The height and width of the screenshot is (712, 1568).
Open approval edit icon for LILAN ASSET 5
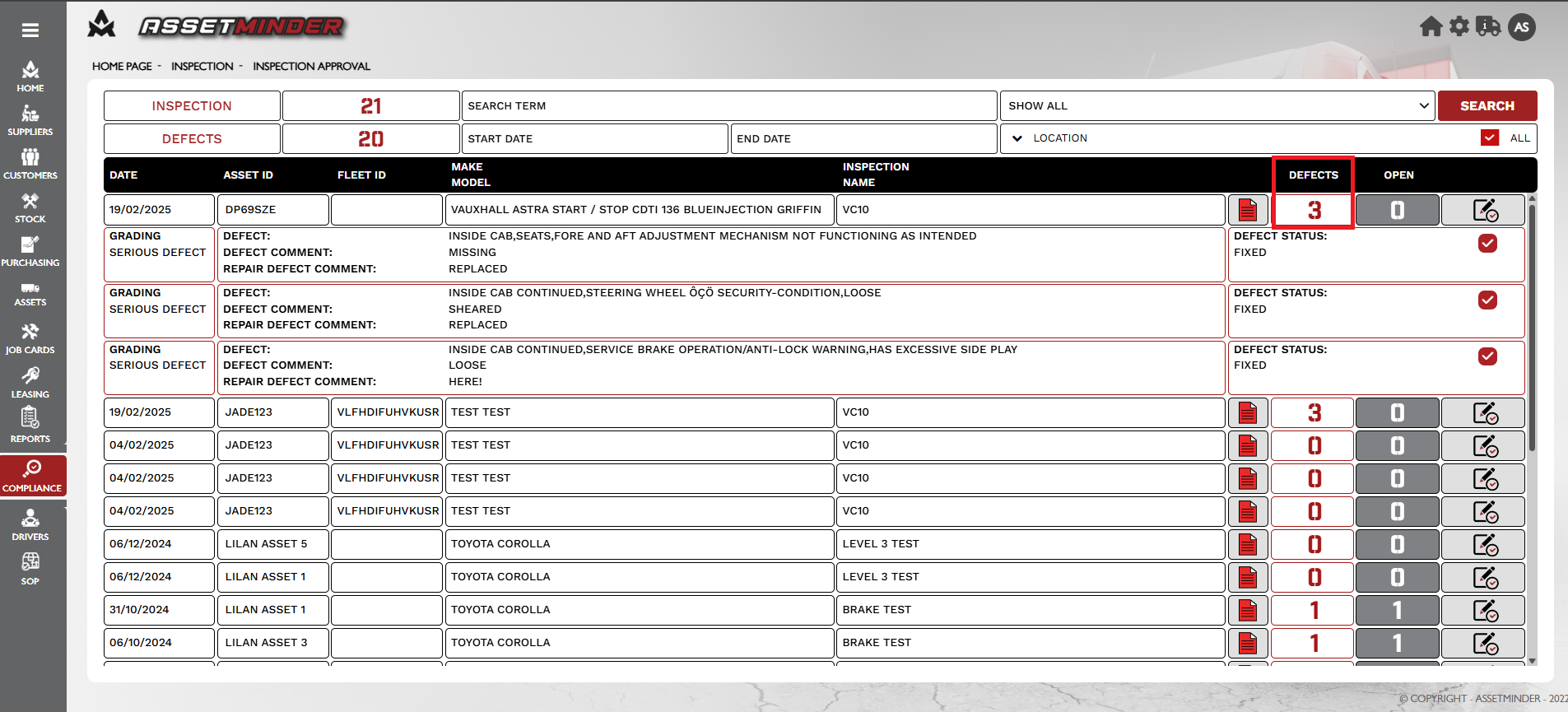tap(1484, 544)
